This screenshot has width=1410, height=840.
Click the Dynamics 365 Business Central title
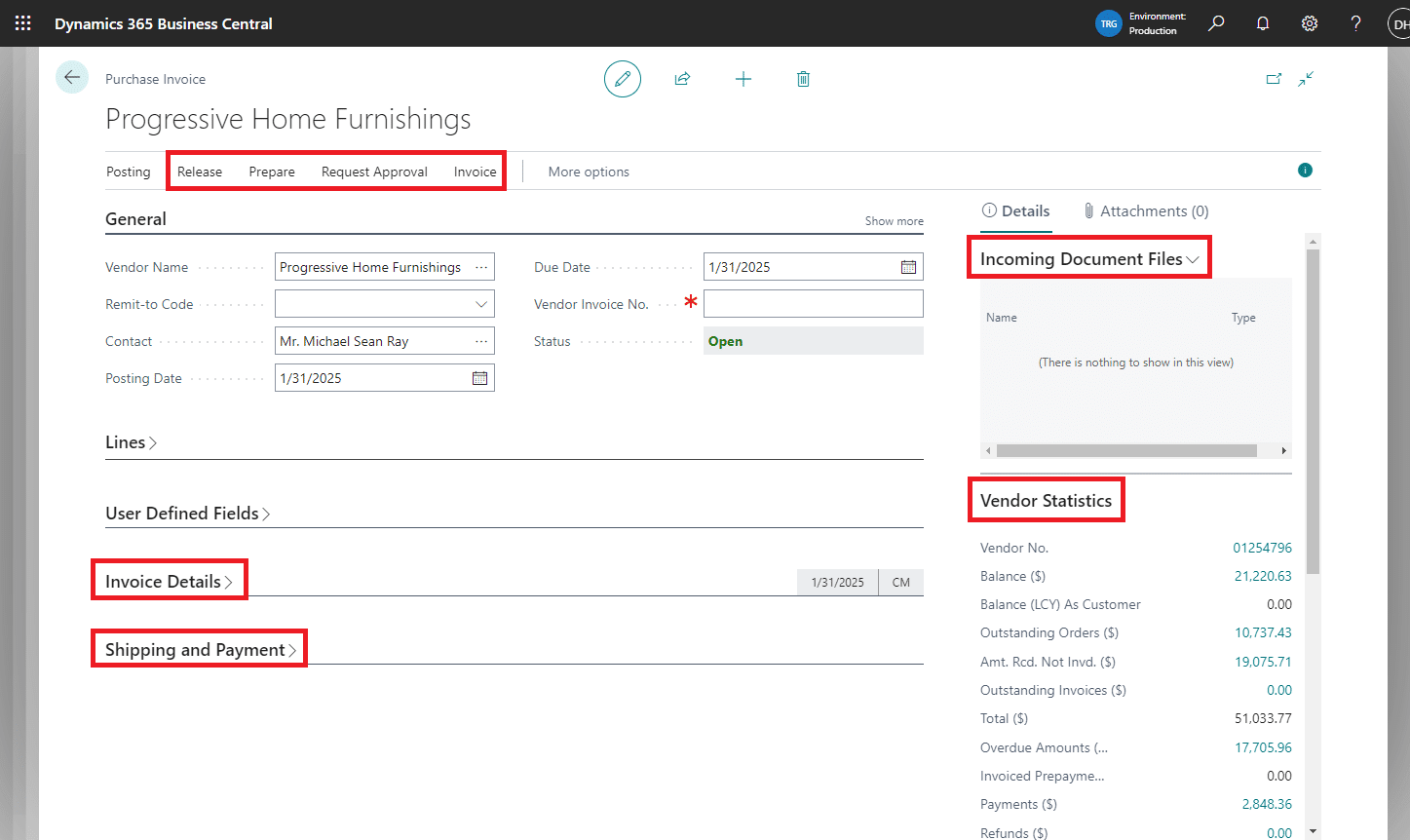tap(164, 23)
